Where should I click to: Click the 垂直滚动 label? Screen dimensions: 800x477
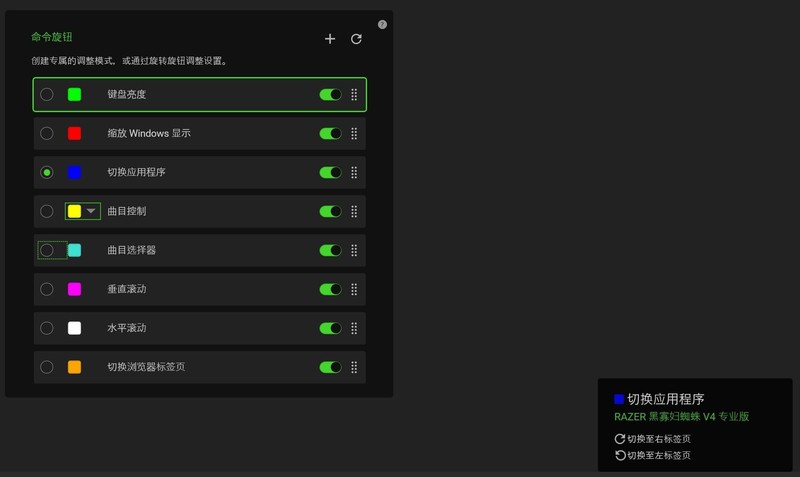(127, 289)
